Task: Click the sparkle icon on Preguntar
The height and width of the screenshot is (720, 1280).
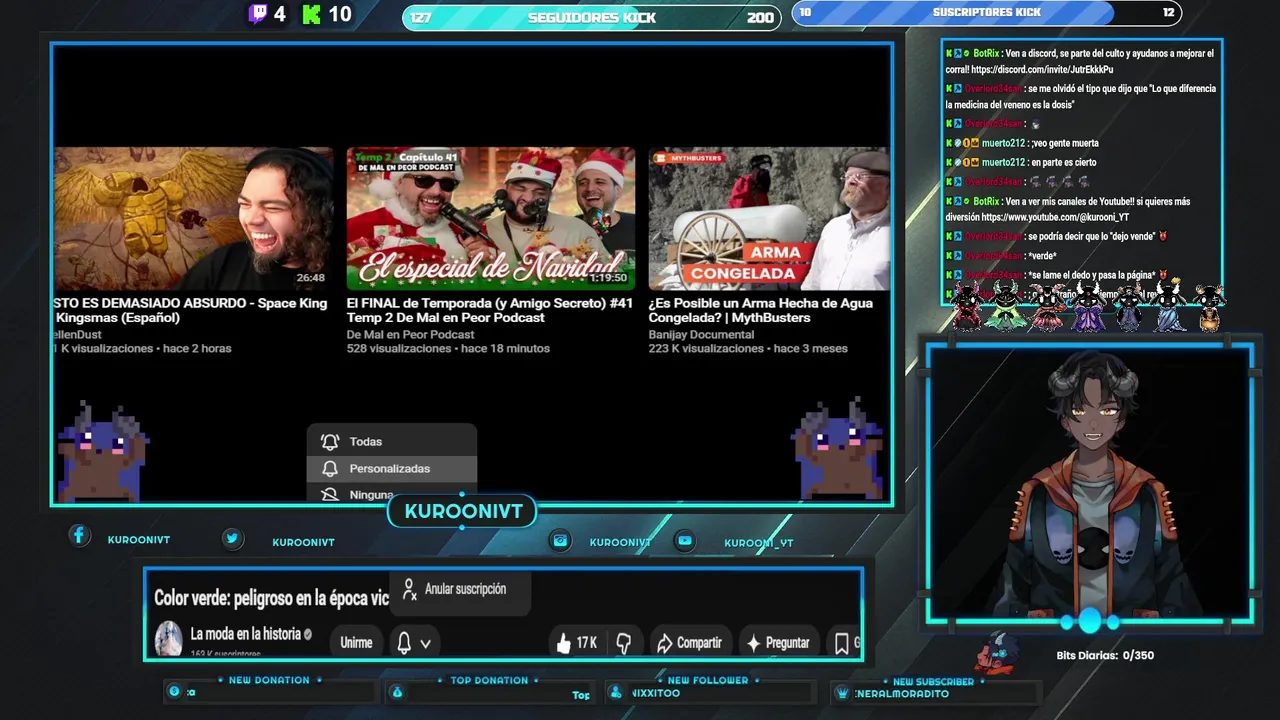Action: click(753, 643)
